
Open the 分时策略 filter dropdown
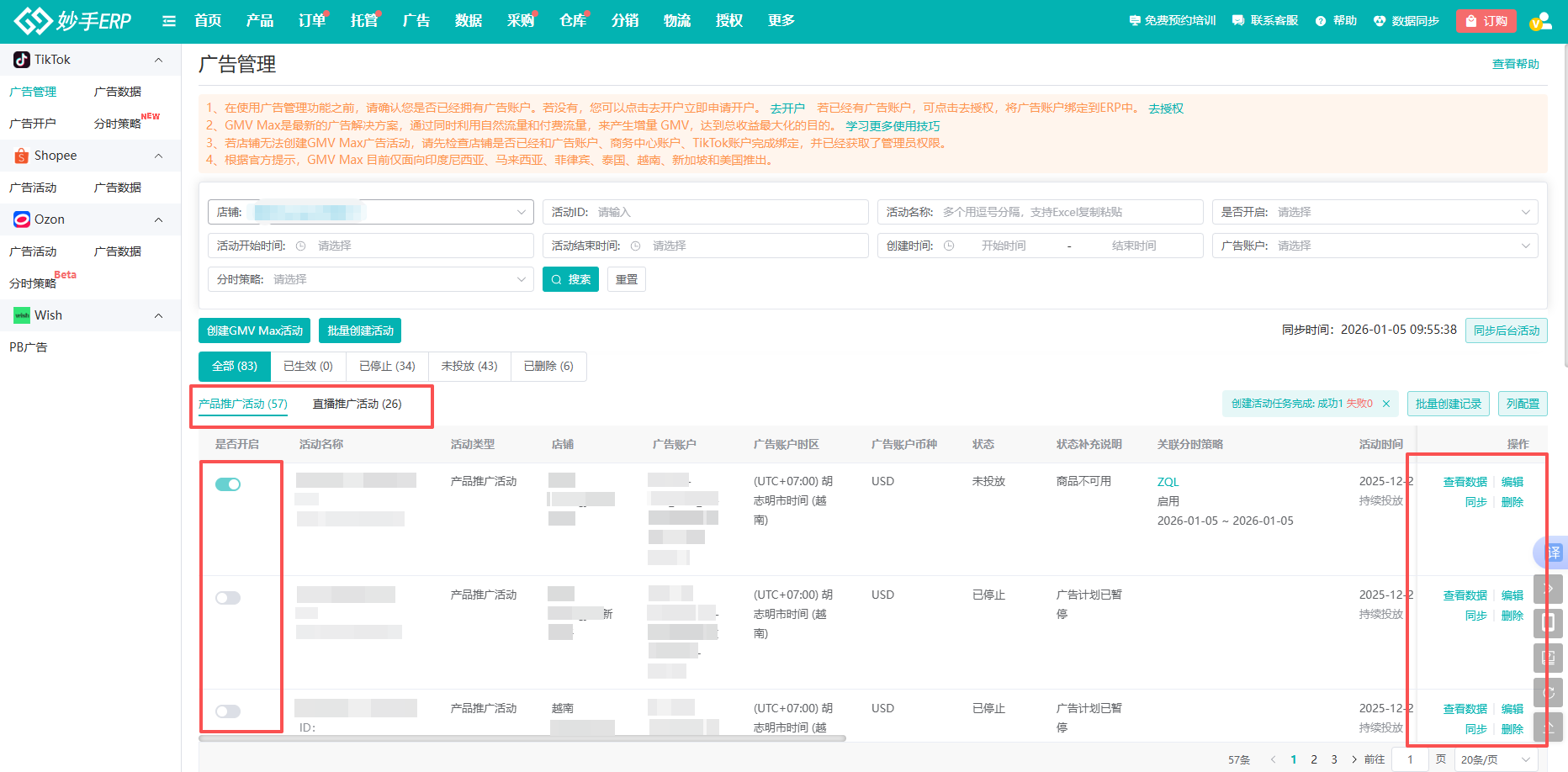371,279
